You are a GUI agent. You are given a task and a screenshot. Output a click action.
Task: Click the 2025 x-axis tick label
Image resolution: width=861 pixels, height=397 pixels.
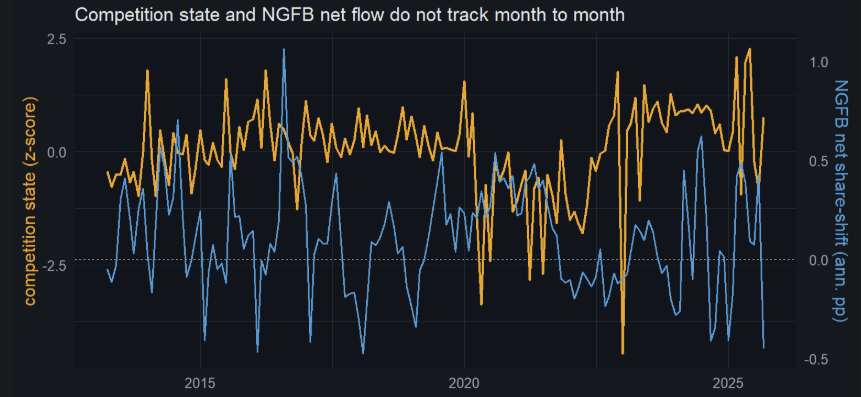tap(728, 382)
